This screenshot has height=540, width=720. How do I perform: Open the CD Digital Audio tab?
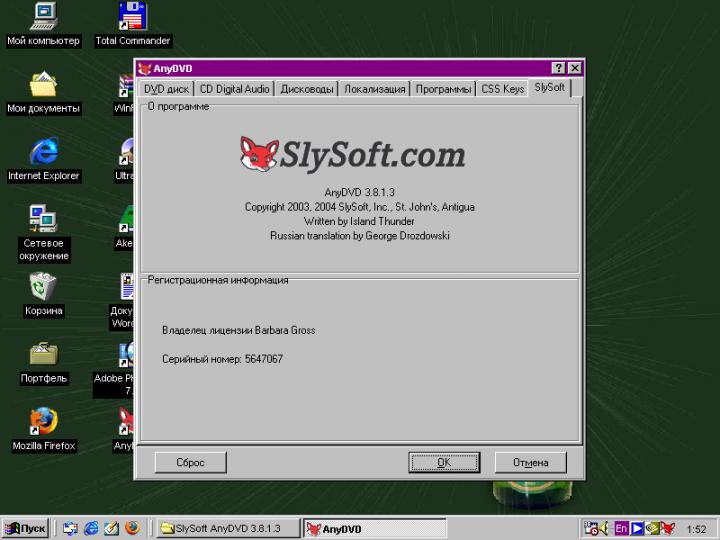(234, 89)
